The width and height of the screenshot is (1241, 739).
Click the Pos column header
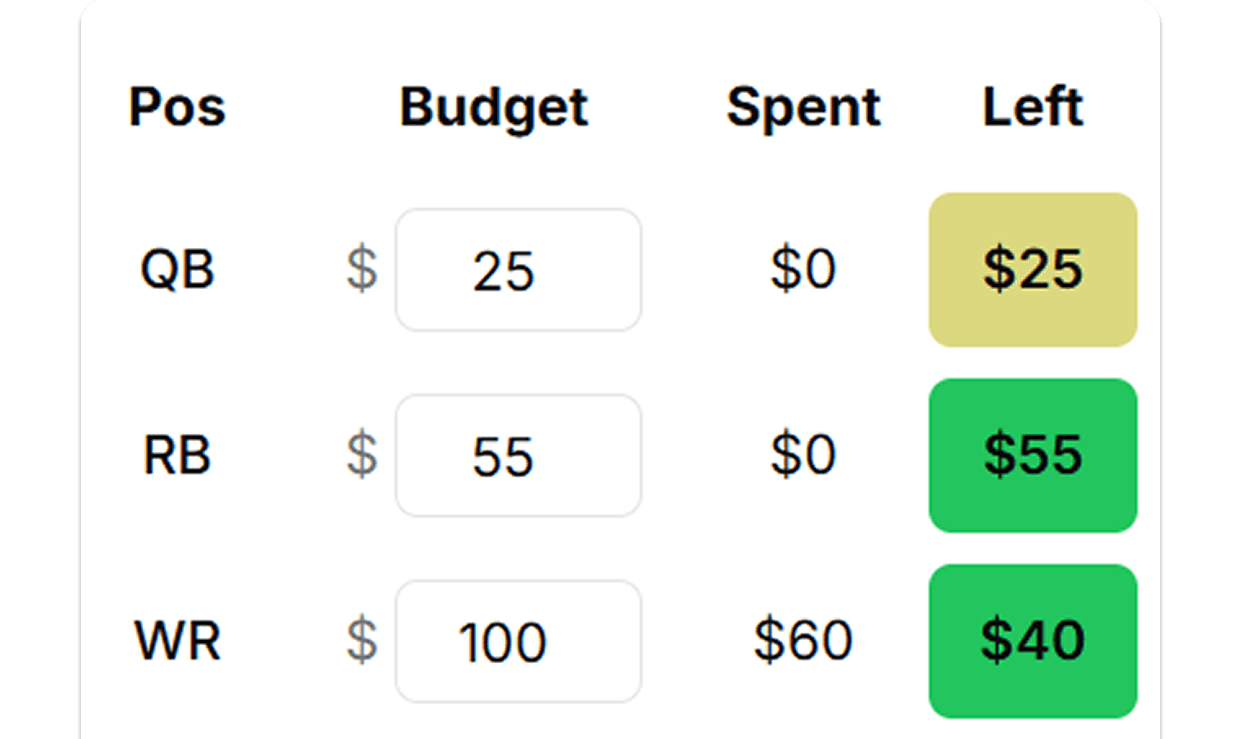[177, 107]
